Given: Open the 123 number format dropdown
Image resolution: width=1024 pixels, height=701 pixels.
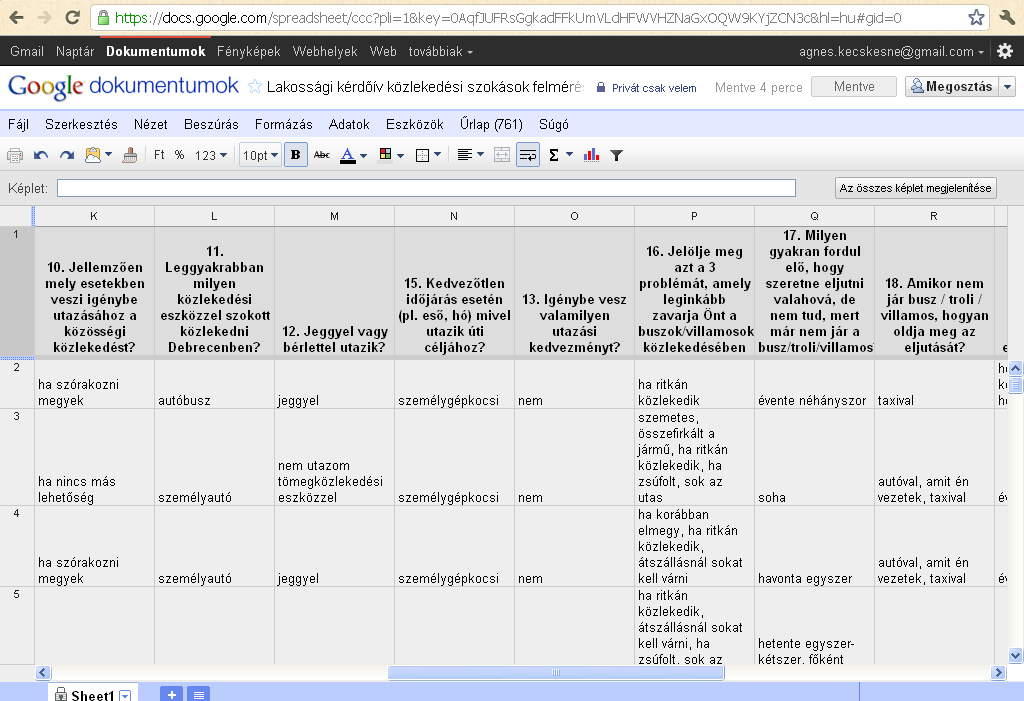Looking at the screenshot, I should pos(211,155).
